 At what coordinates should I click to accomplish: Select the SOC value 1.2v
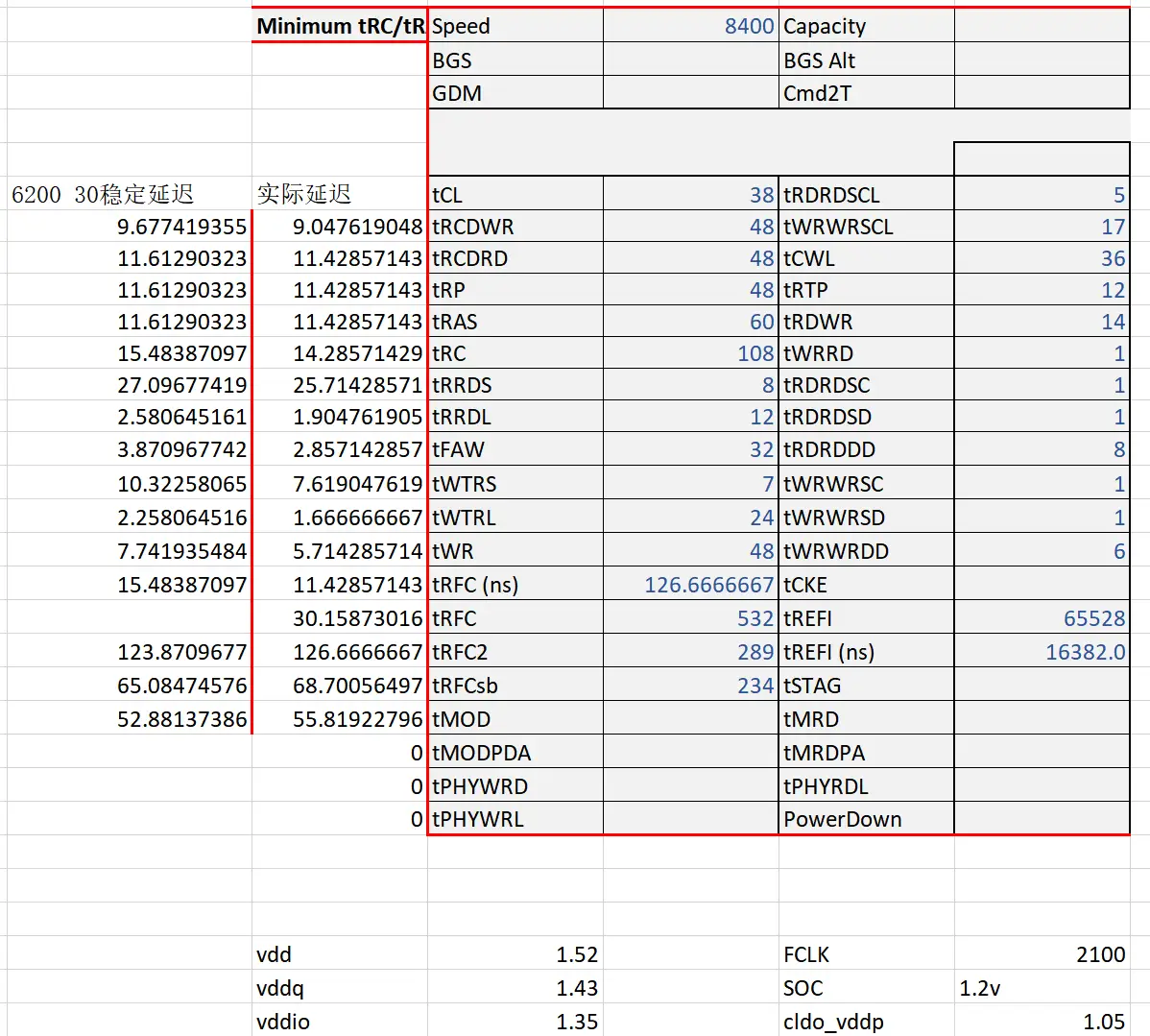[x=1042, y=987]
